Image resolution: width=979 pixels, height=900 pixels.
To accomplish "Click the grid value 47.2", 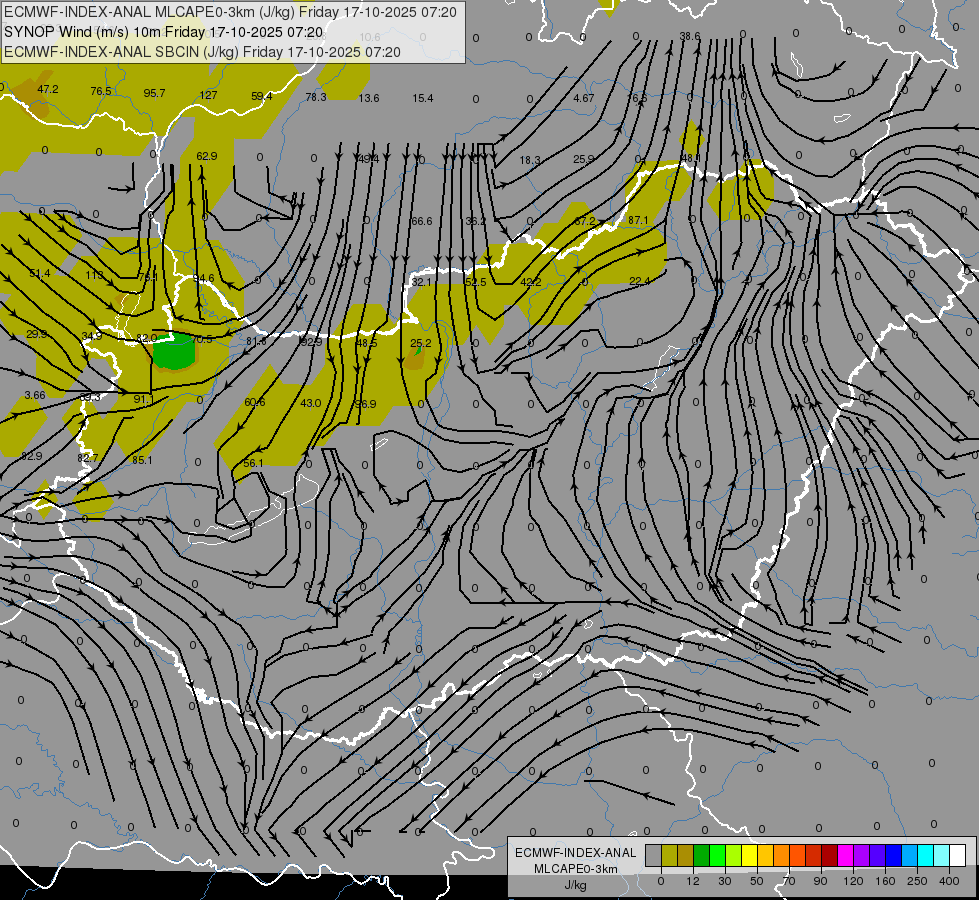I will coord(47,89).
